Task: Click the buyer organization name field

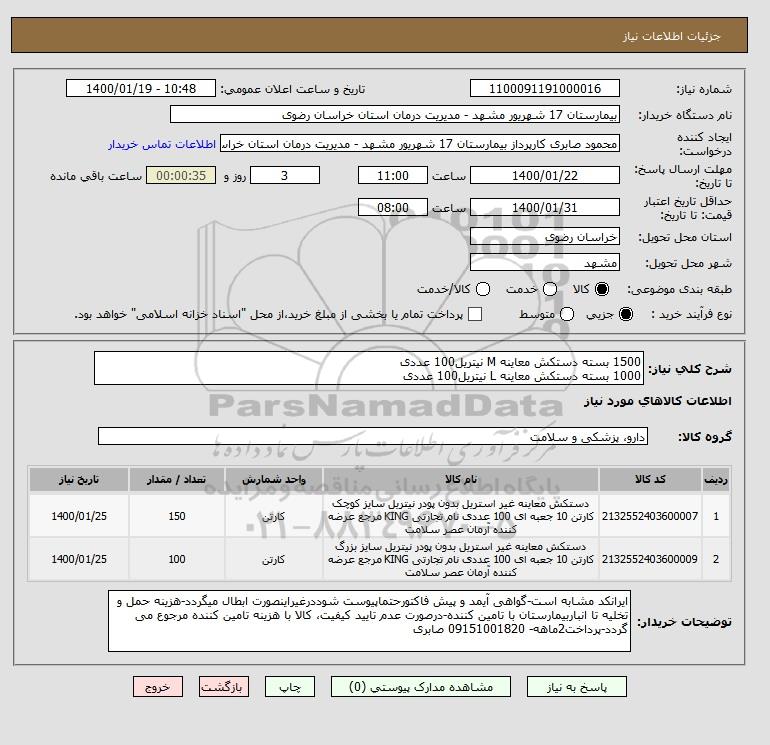Action: tap(395, 114)
